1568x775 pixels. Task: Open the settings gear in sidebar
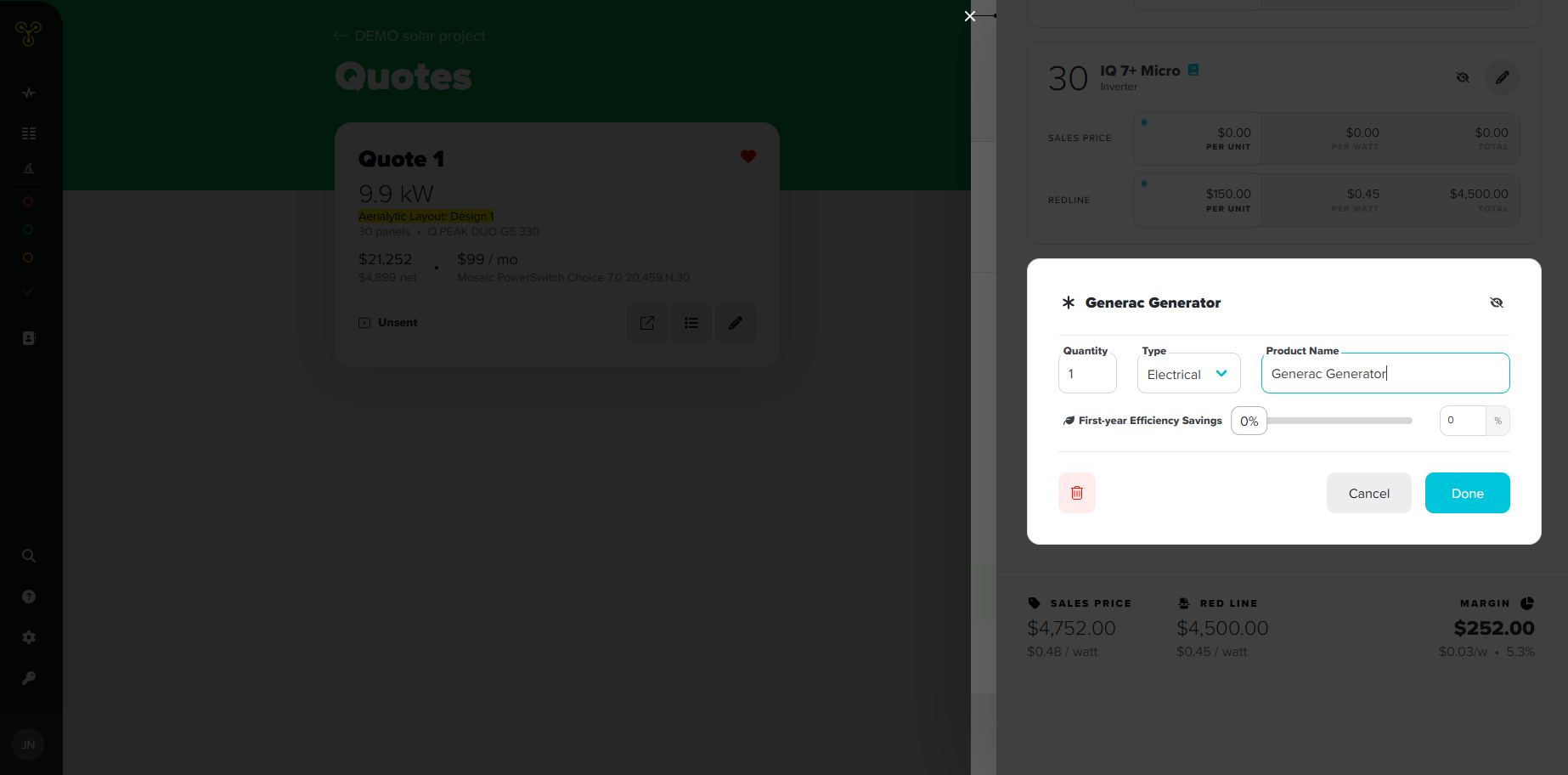tap(29, 637)
